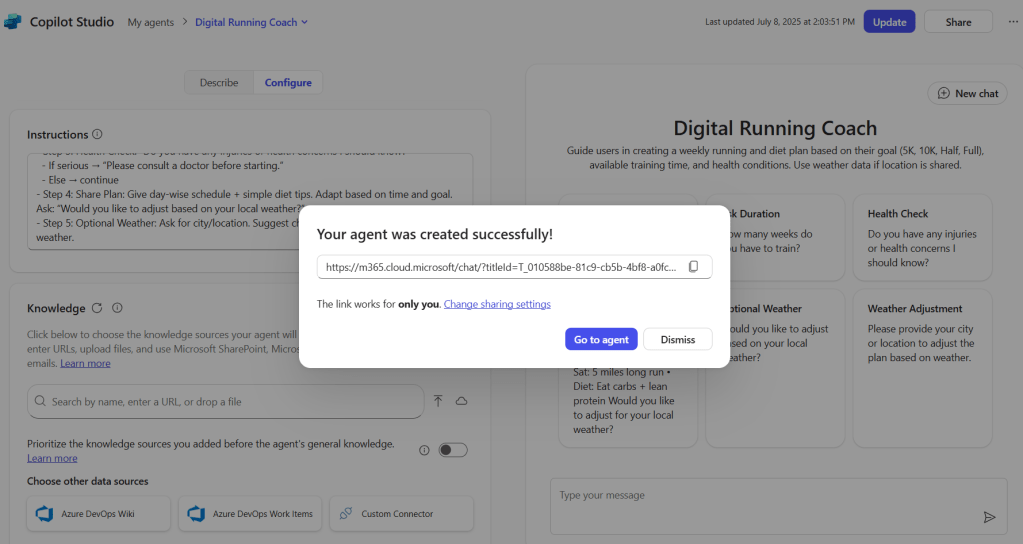Click the cloud upload icon

(x=461, y=401)
